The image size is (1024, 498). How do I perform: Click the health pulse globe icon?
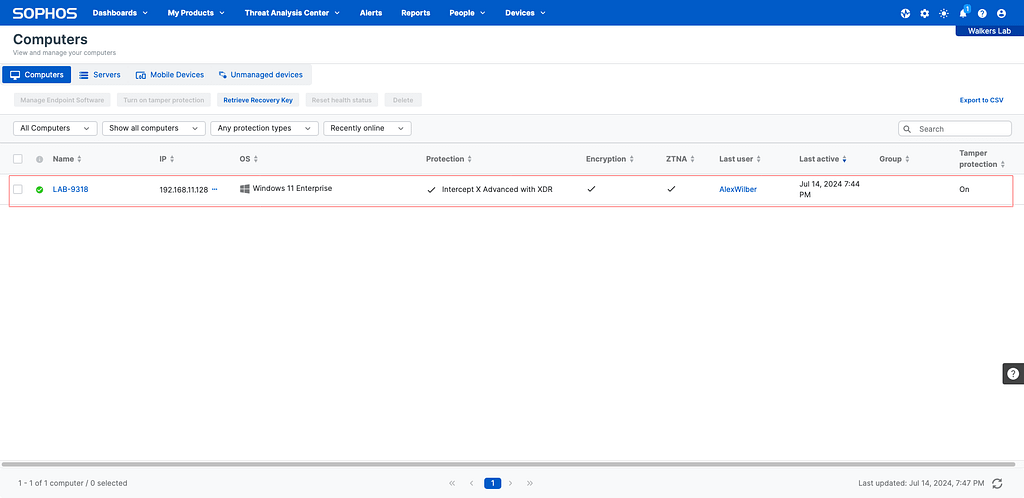905,13
